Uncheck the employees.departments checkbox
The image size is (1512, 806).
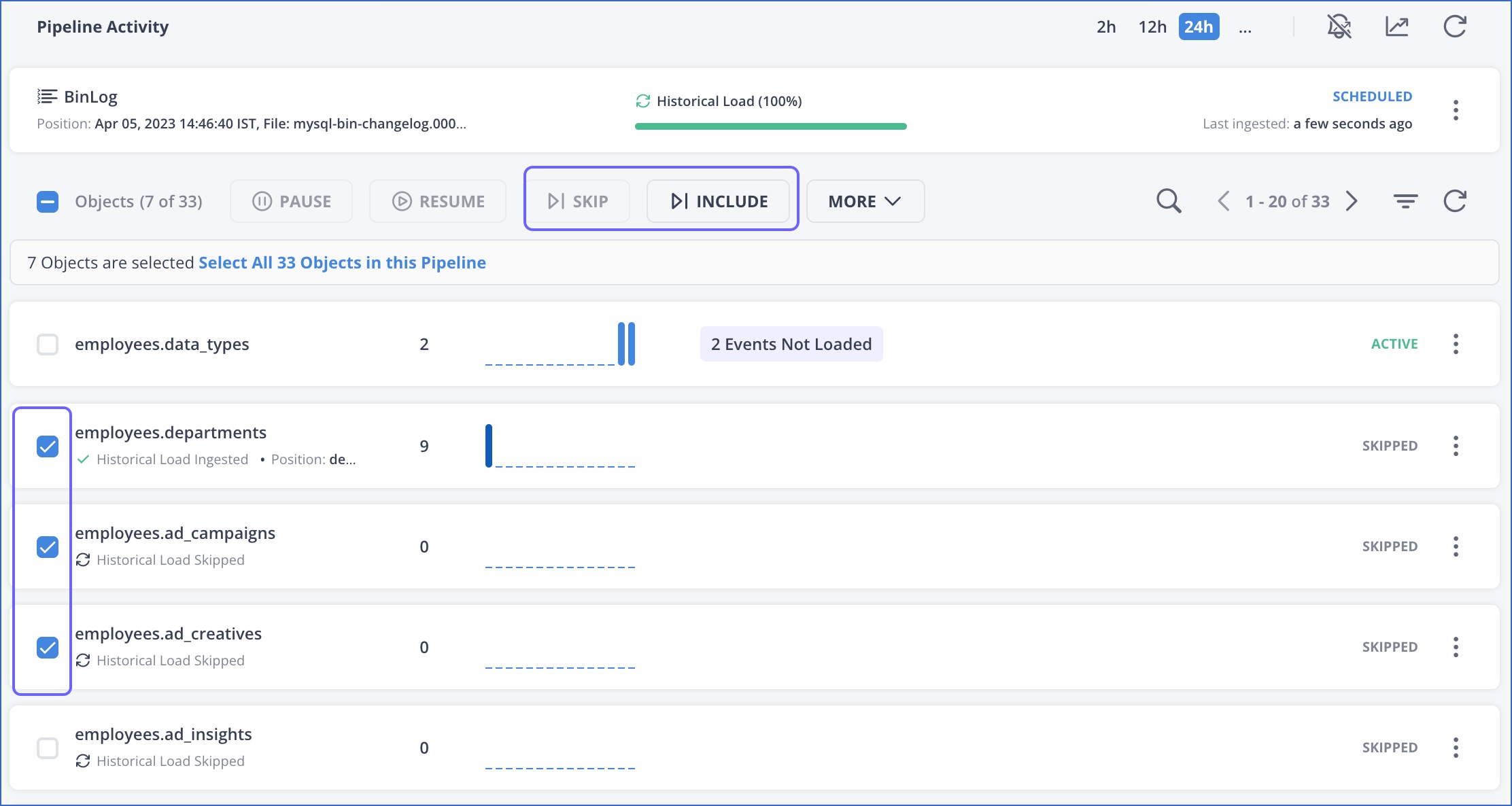48,446
